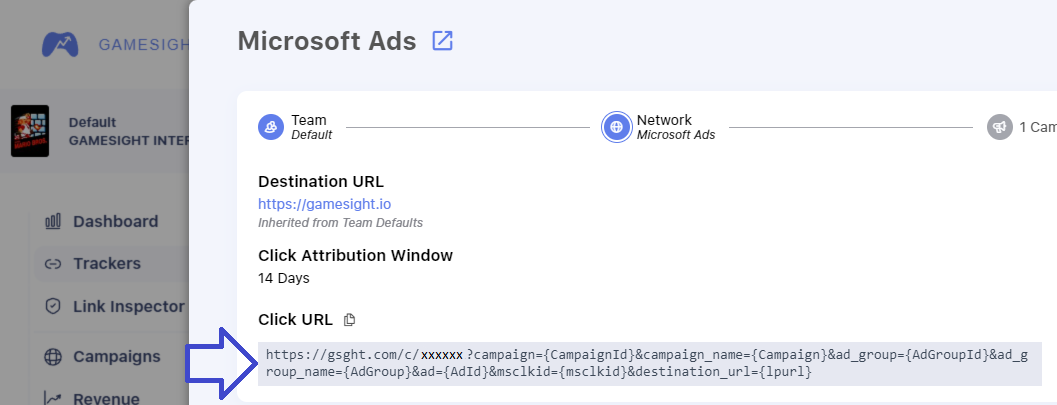The height and width of the screenshot is (405, 1057).
Task: Click the Revenue chart icon
Action: pos(53,398)
